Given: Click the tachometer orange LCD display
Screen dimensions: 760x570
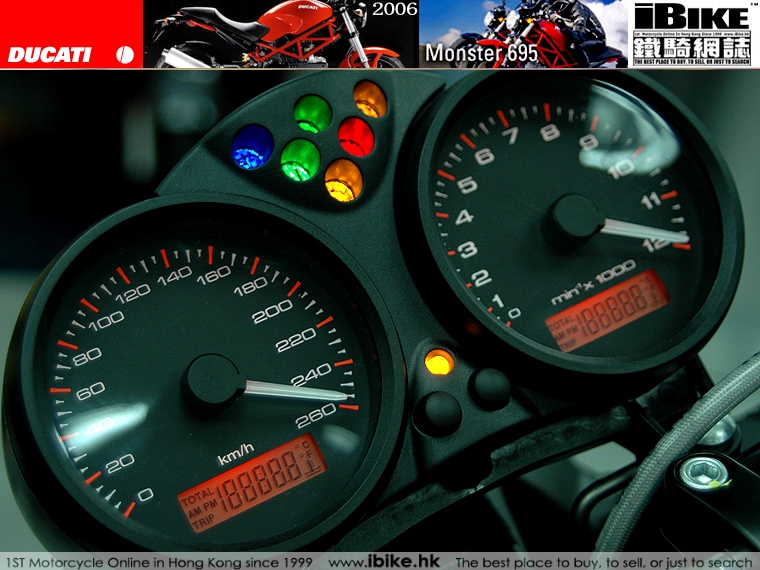Looking at the screenshot, I should pyautogui.click(x=608, y=310).
